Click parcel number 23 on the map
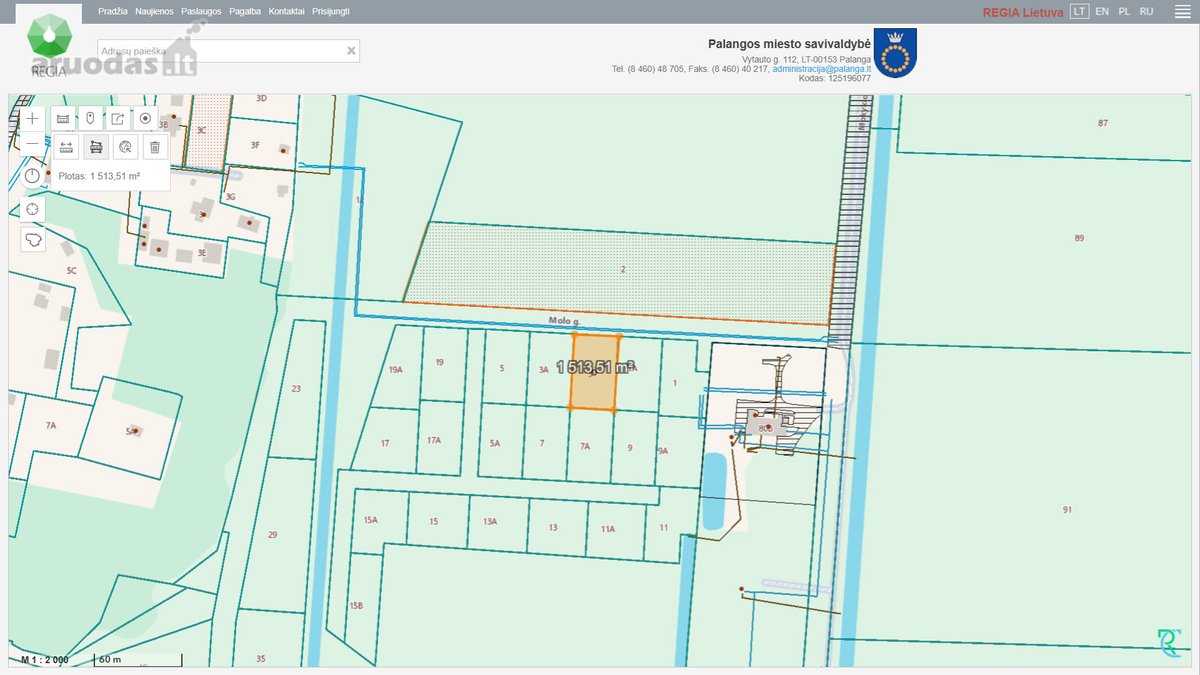The image size is (1200, 675). click(296, 388)
